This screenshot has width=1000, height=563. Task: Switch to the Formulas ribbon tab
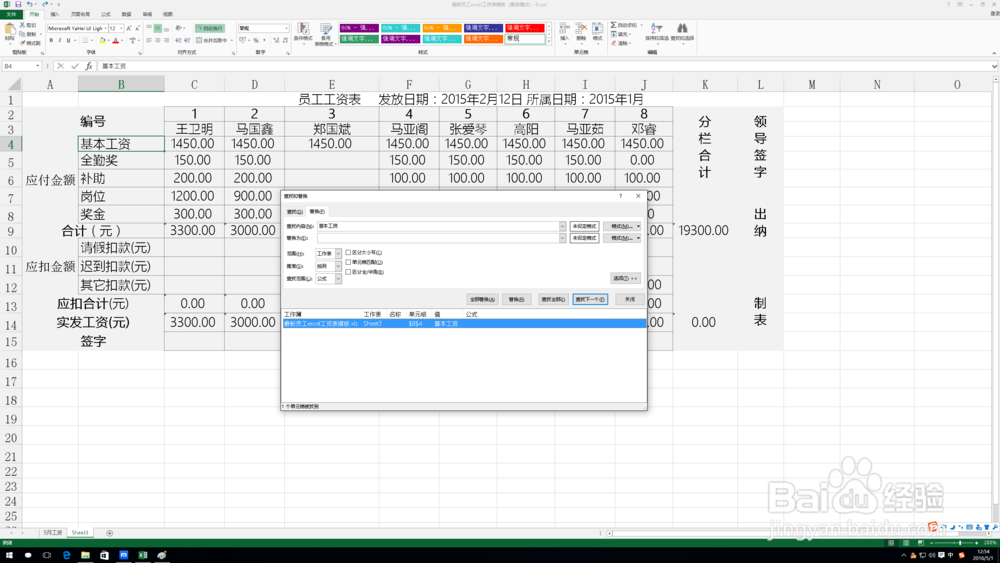pyautogui.click(x=105, y=14)
